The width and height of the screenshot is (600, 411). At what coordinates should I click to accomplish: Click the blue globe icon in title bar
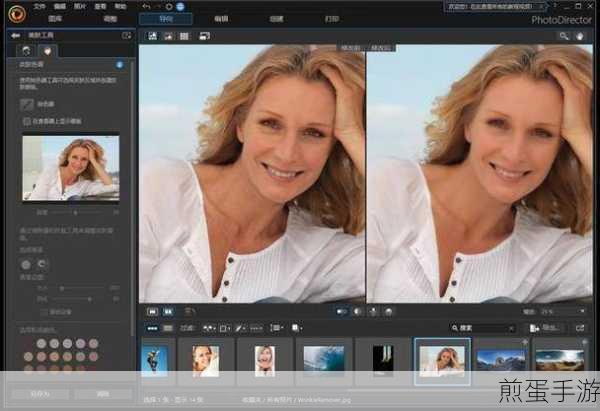(x=180, y=6)
